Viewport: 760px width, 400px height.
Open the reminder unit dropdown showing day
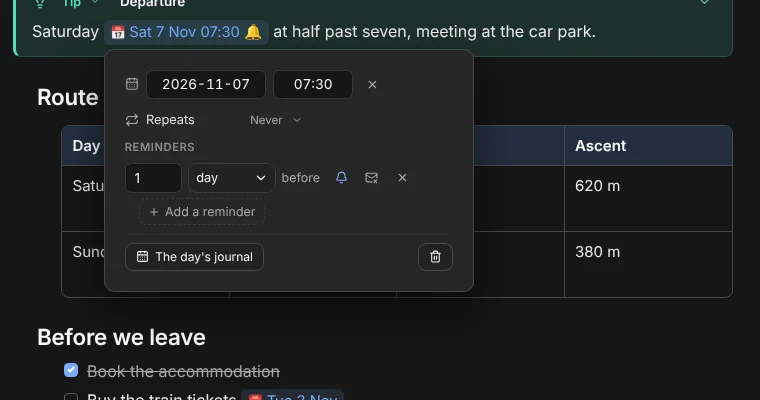point(232,178)
